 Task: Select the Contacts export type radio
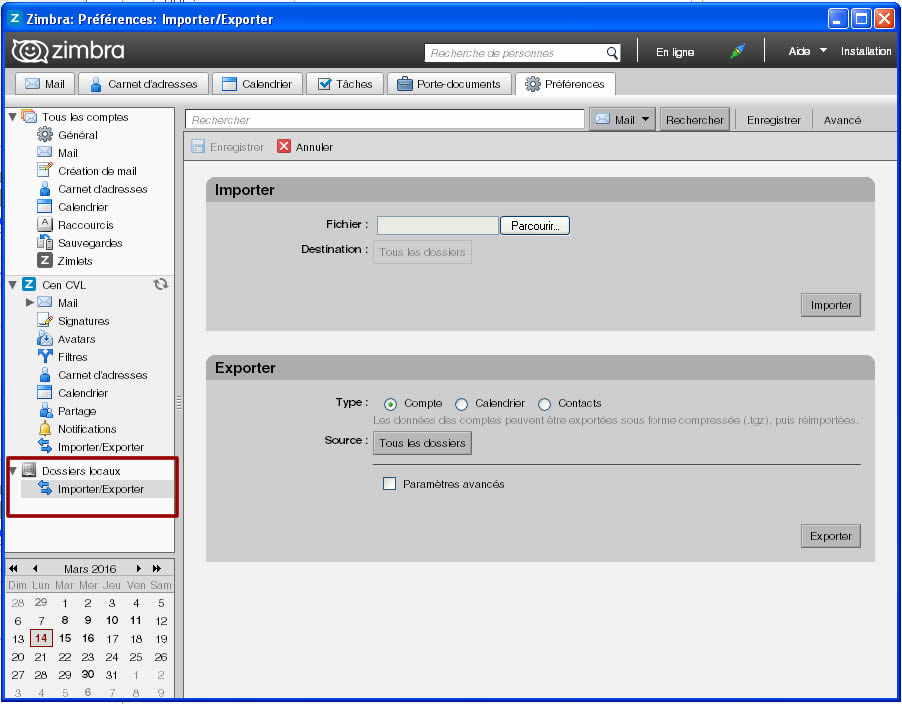click(545, 404)
